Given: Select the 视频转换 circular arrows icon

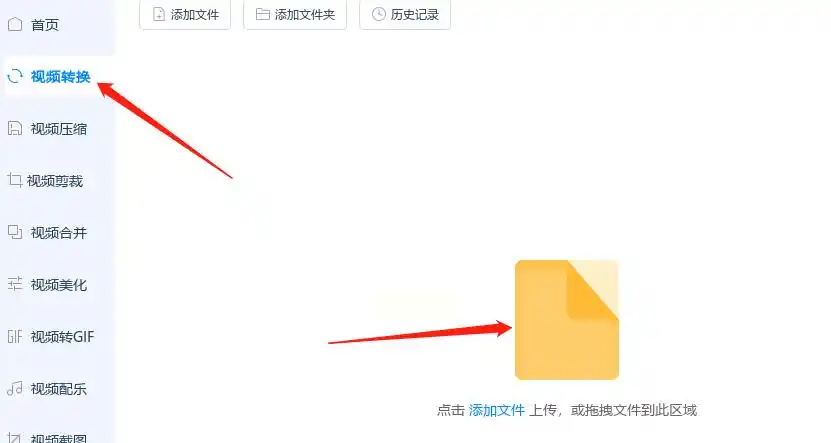Looking at the screenshot, I should point(15,76).
